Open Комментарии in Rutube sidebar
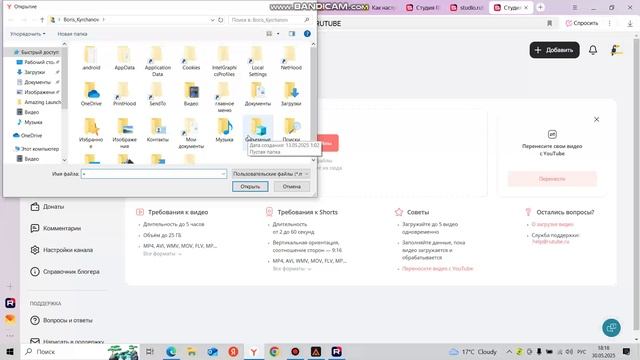This screenshot has height=360, width=640. click(x=56, y=228)
